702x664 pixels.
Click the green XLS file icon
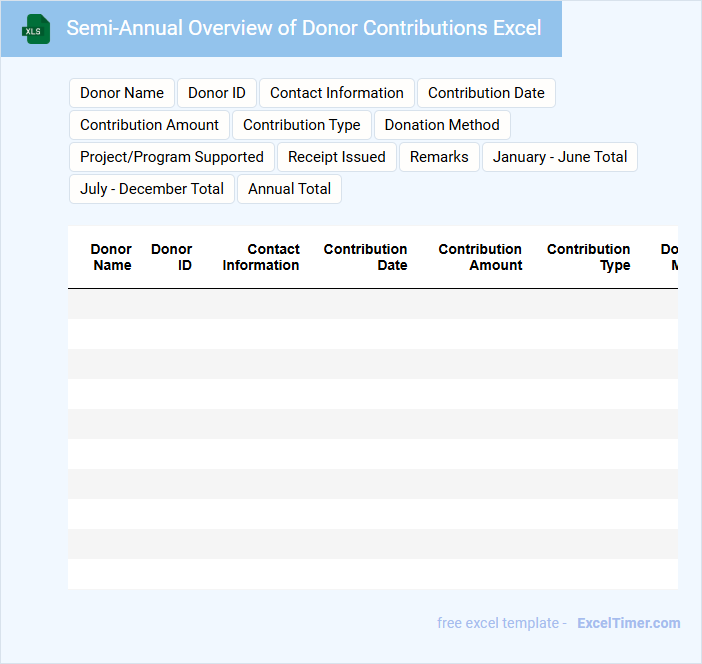(x=36, y=29)
